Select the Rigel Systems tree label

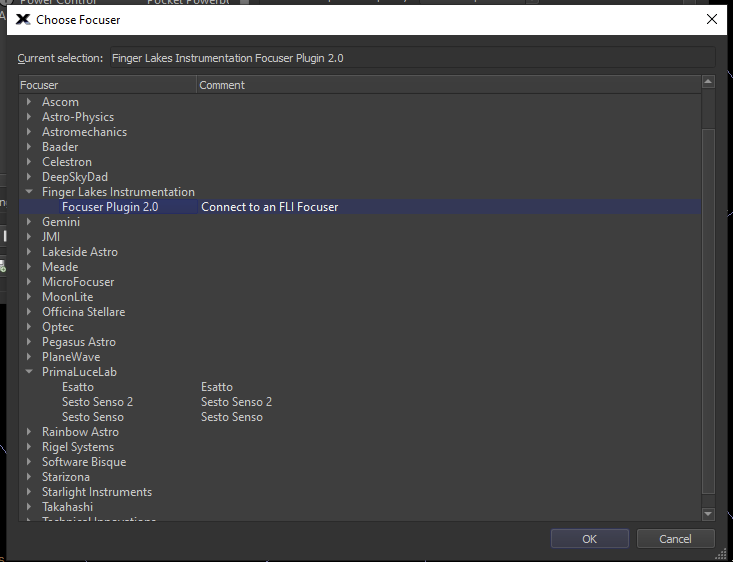78,447
